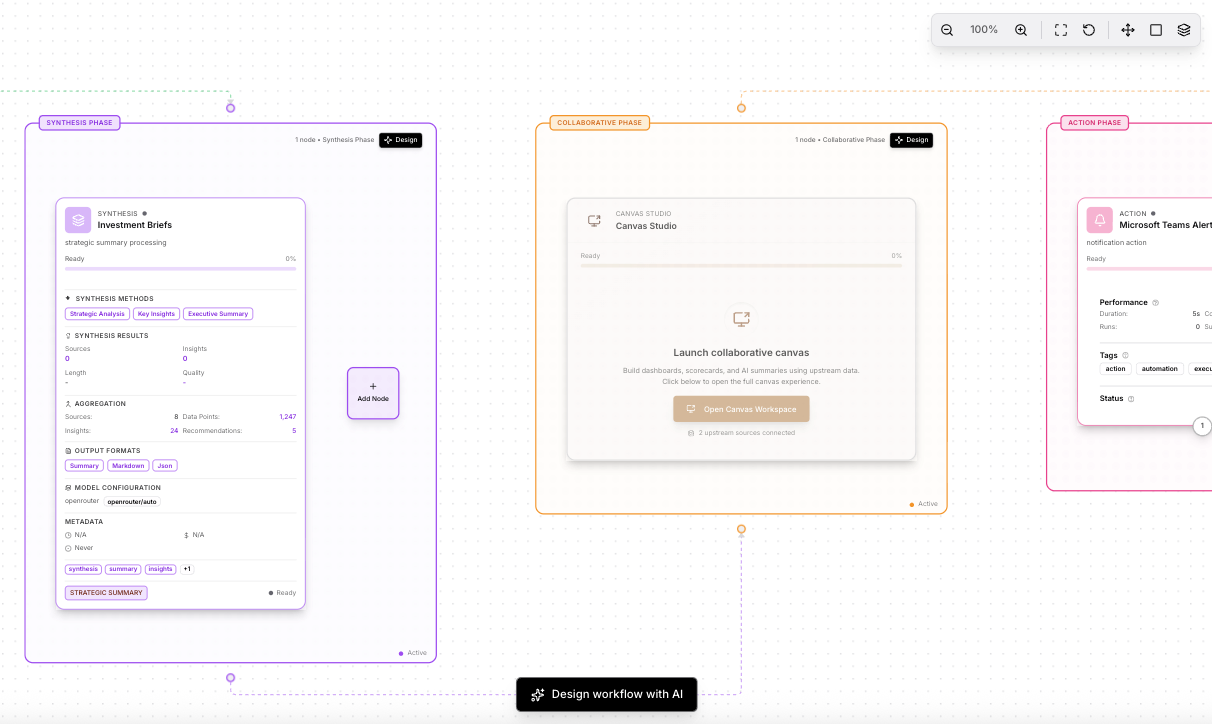The width and height of the screenshot is (1212, 724).
Task: Toggle the Executive Summary method tag
Action: point(218,314)
